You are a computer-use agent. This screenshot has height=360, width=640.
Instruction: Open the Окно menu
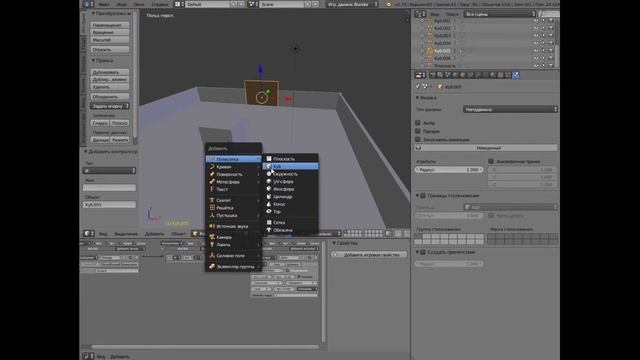click(139, 4)
